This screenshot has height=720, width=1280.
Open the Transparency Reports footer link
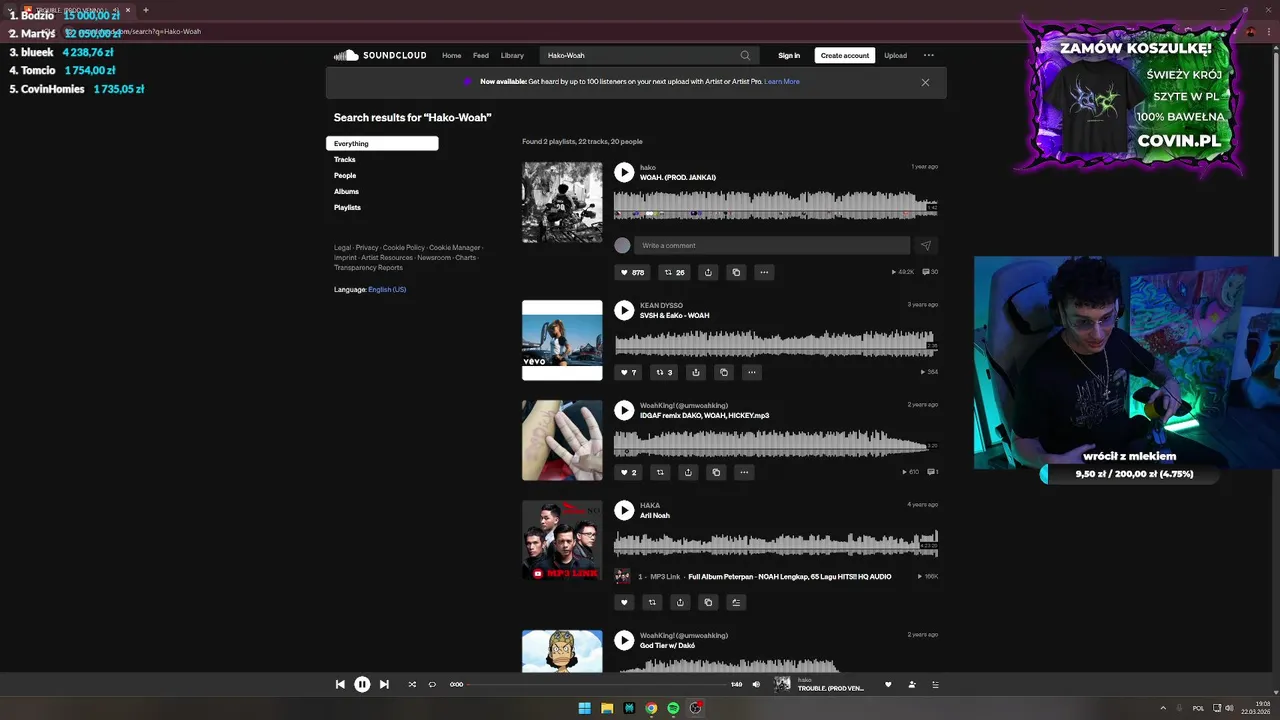pos(368,267)
